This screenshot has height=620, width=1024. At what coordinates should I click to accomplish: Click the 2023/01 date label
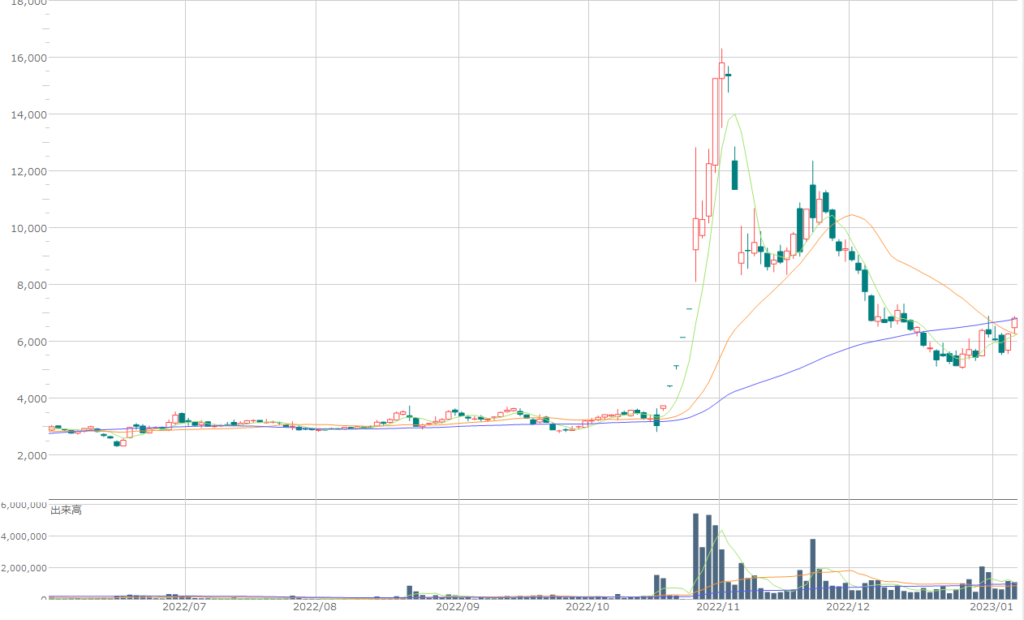[x=991, y=607]
